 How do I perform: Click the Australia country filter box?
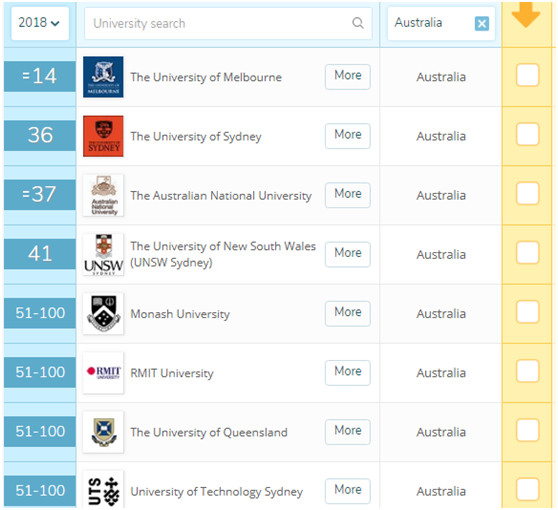441,23
